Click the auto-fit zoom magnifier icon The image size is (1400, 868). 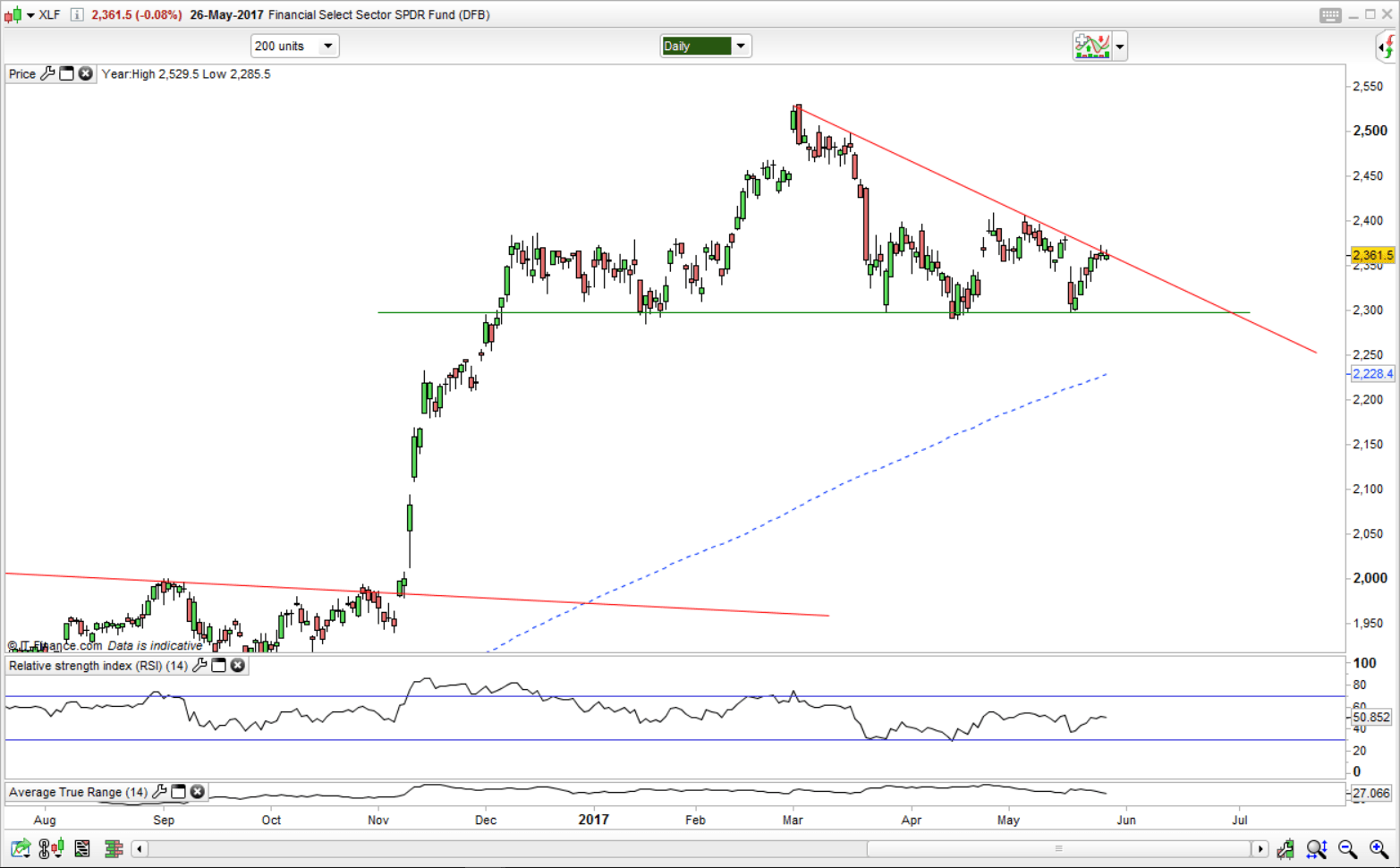(x=1317, y=848)
